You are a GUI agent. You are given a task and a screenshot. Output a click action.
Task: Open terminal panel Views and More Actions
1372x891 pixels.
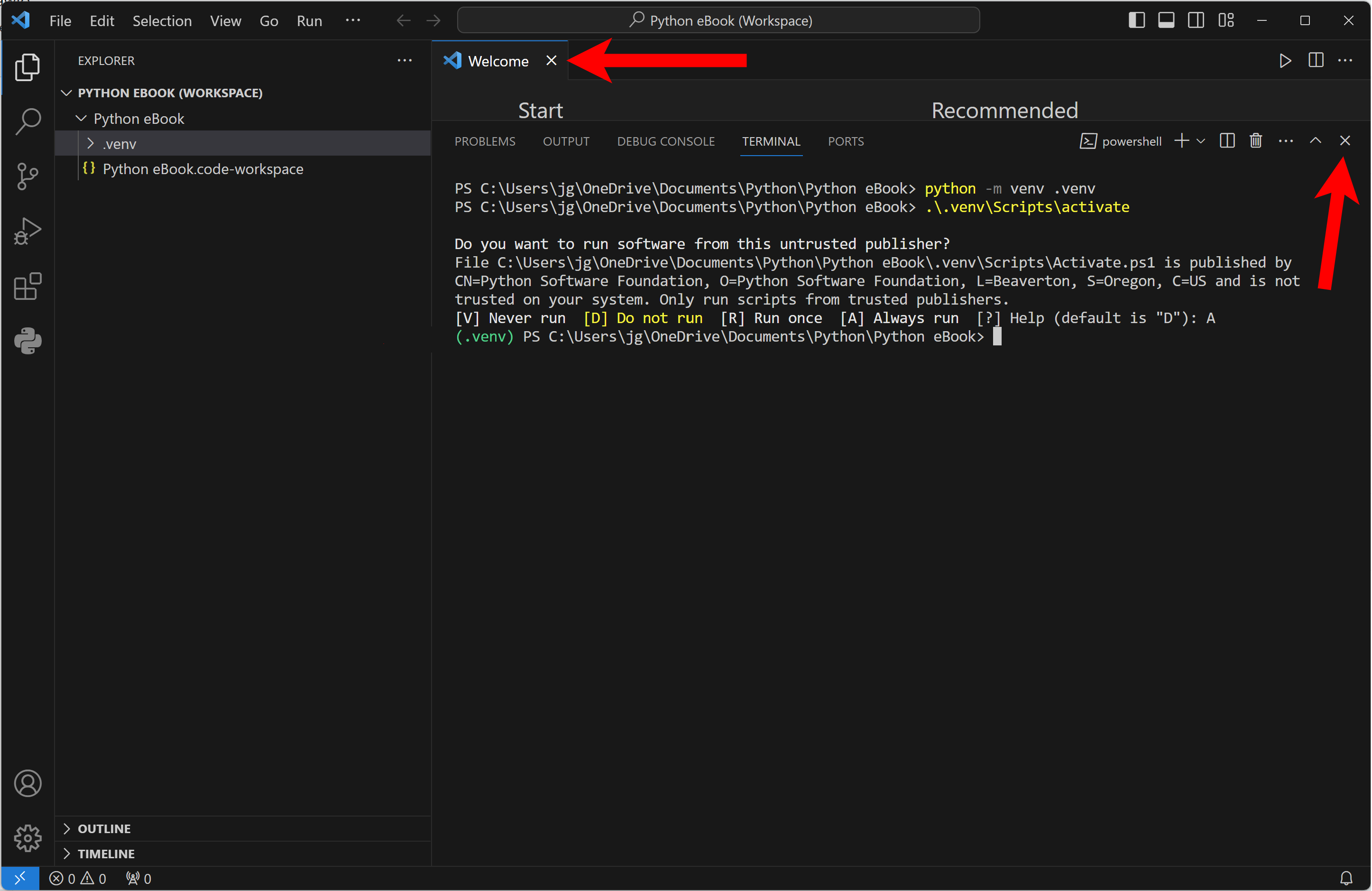click(x=1286, y=141)
